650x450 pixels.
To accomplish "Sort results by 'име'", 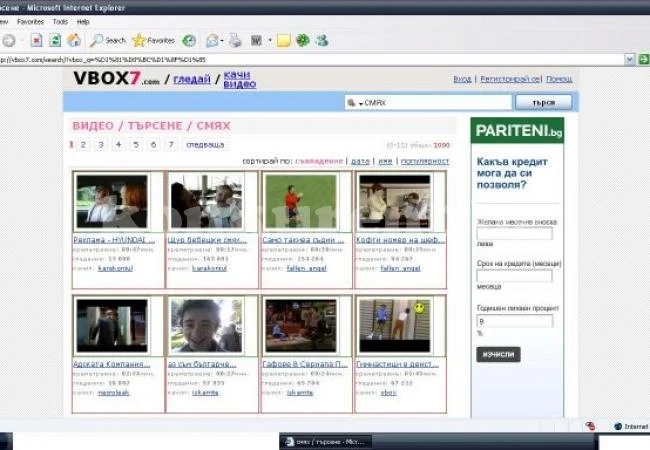I will coord(385,161).
